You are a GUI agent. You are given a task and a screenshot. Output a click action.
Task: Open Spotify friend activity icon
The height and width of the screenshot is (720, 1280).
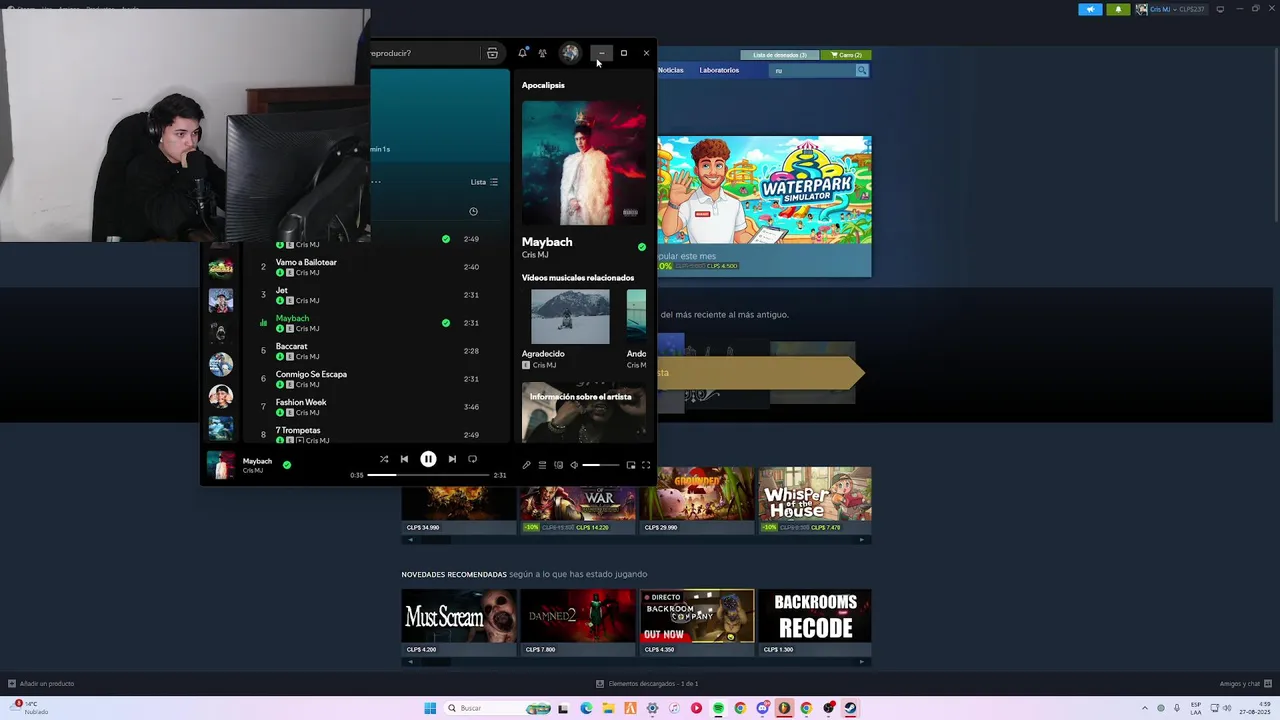coord(542,53)
